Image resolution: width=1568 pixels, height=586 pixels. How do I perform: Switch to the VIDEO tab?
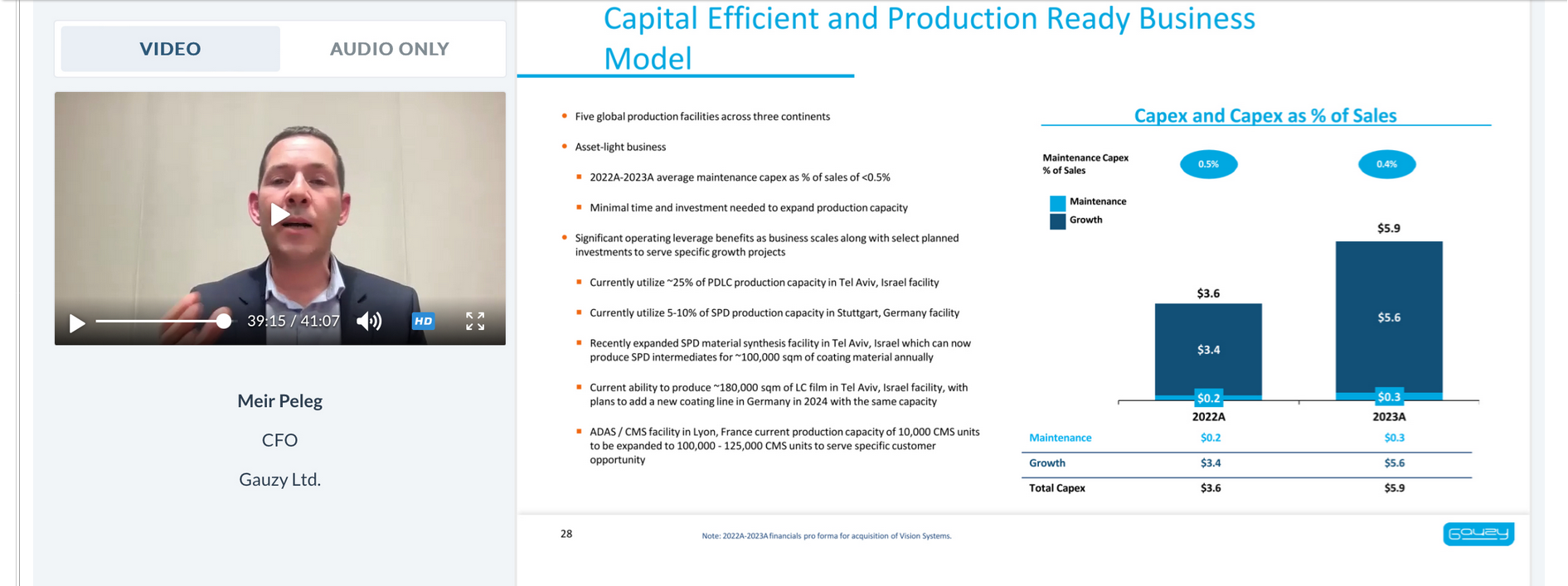coord(170,49)
